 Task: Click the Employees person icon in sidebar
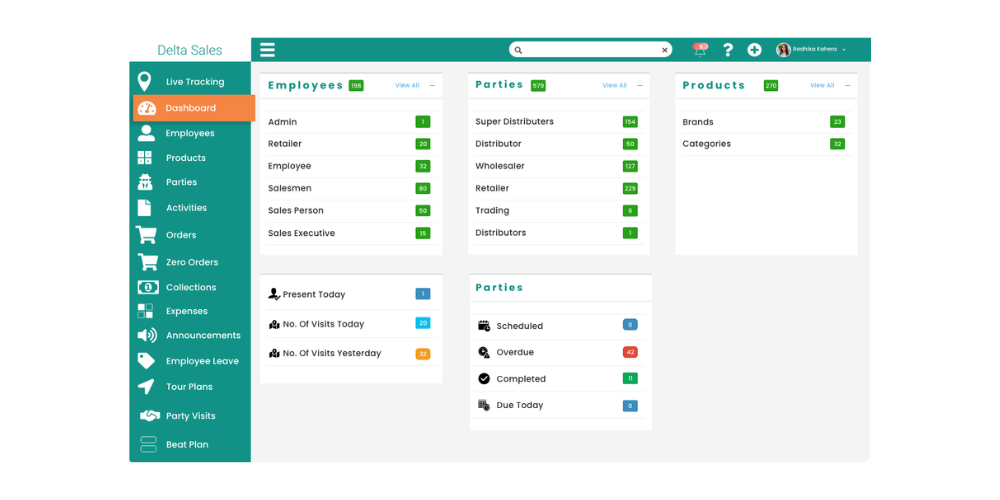point(146,133)
